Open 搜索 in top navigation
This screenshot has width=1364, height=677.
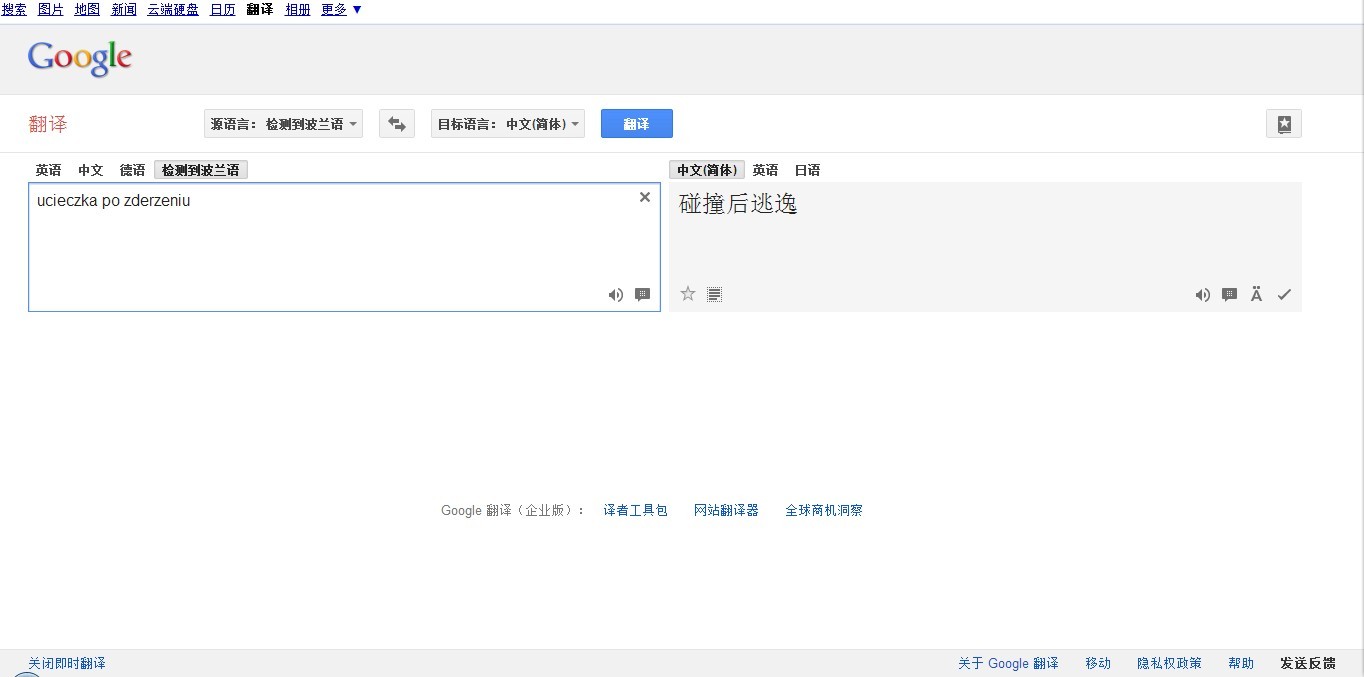(14, 9)
